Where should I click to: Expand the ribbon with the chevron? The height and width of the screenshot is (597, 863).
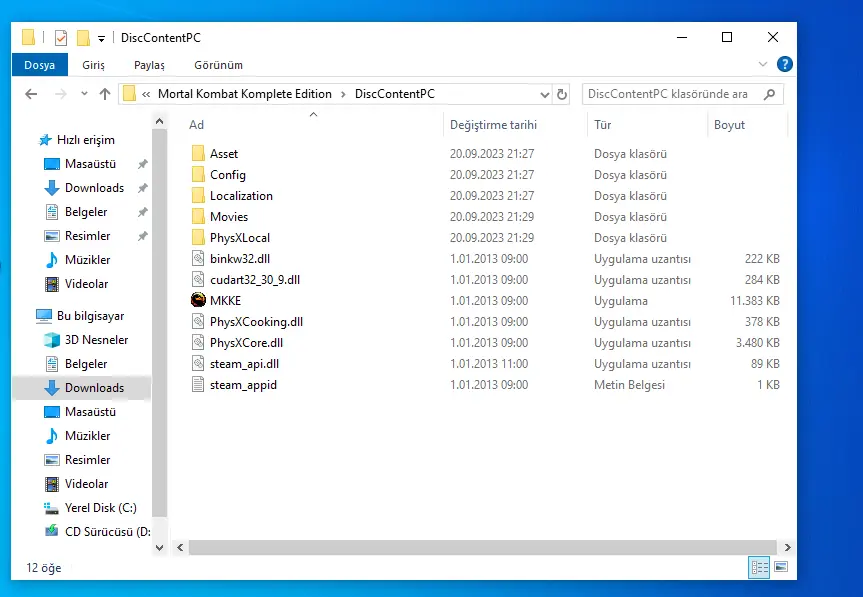click(762, 64)
